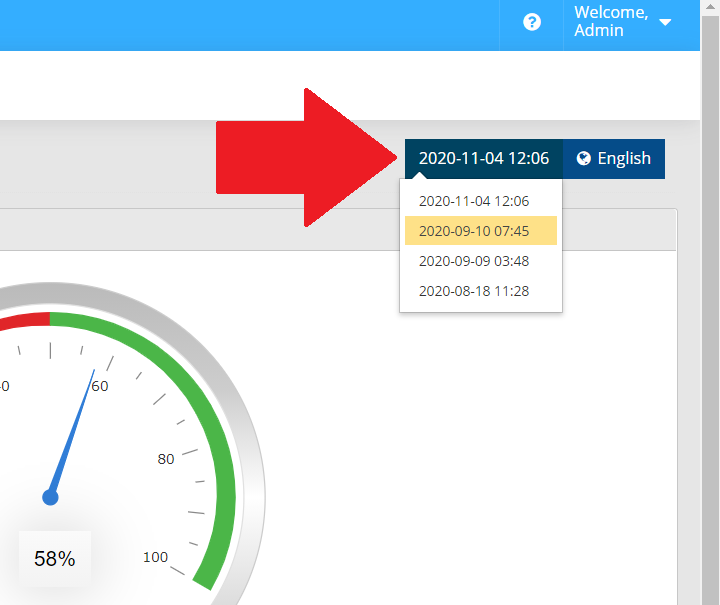Expand the caret next to Welcome, Admin
The width and height of the screenshot is (720, 605).
tap(665, 22)
